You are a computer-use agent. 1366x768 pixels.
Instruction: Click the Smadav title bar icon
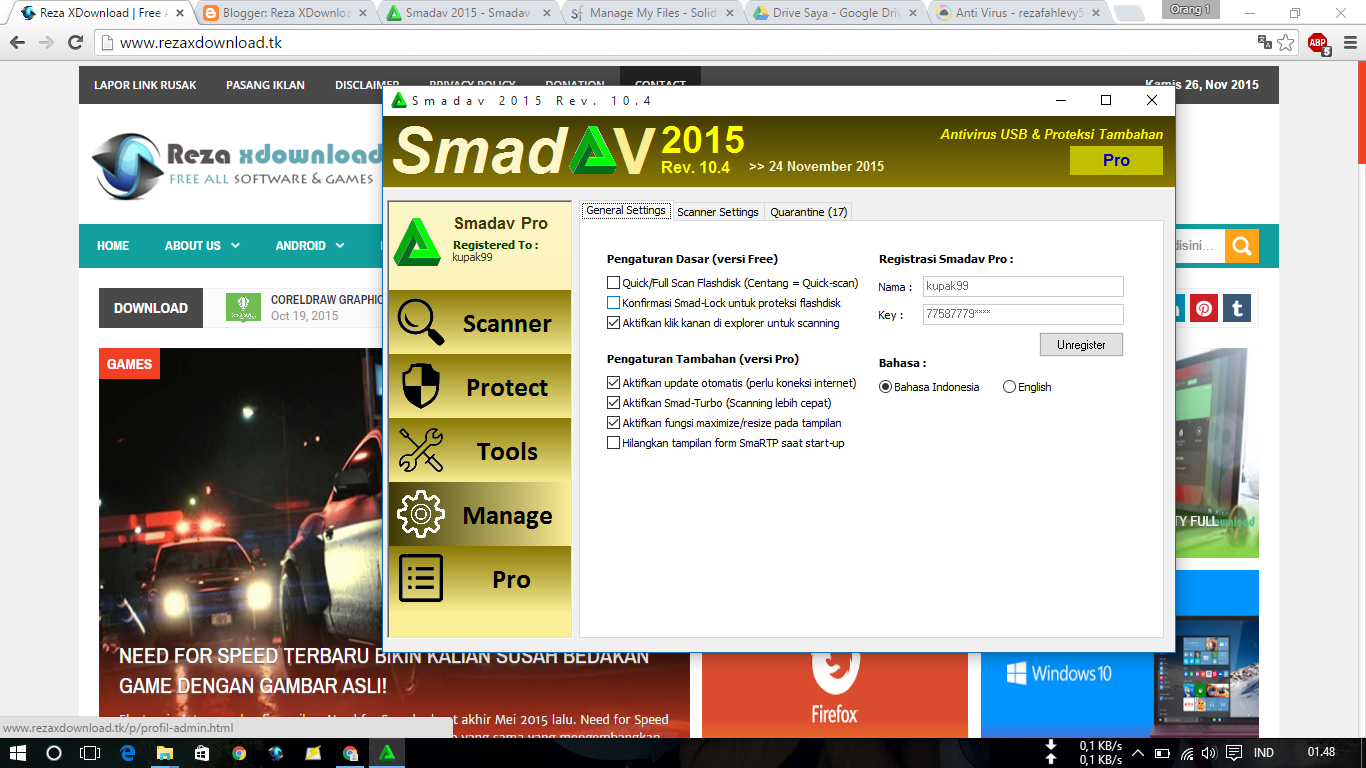399,100
